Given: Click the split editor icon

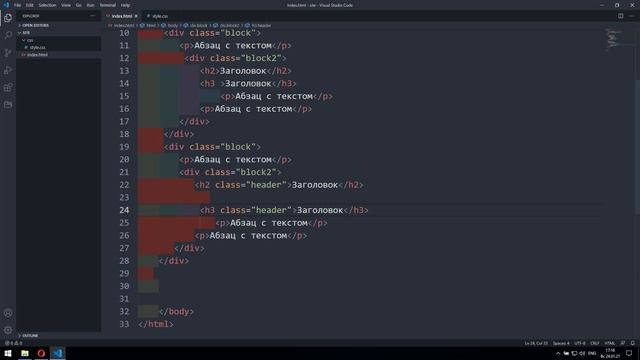Looking at the screenshot, I should pos(620,16).
